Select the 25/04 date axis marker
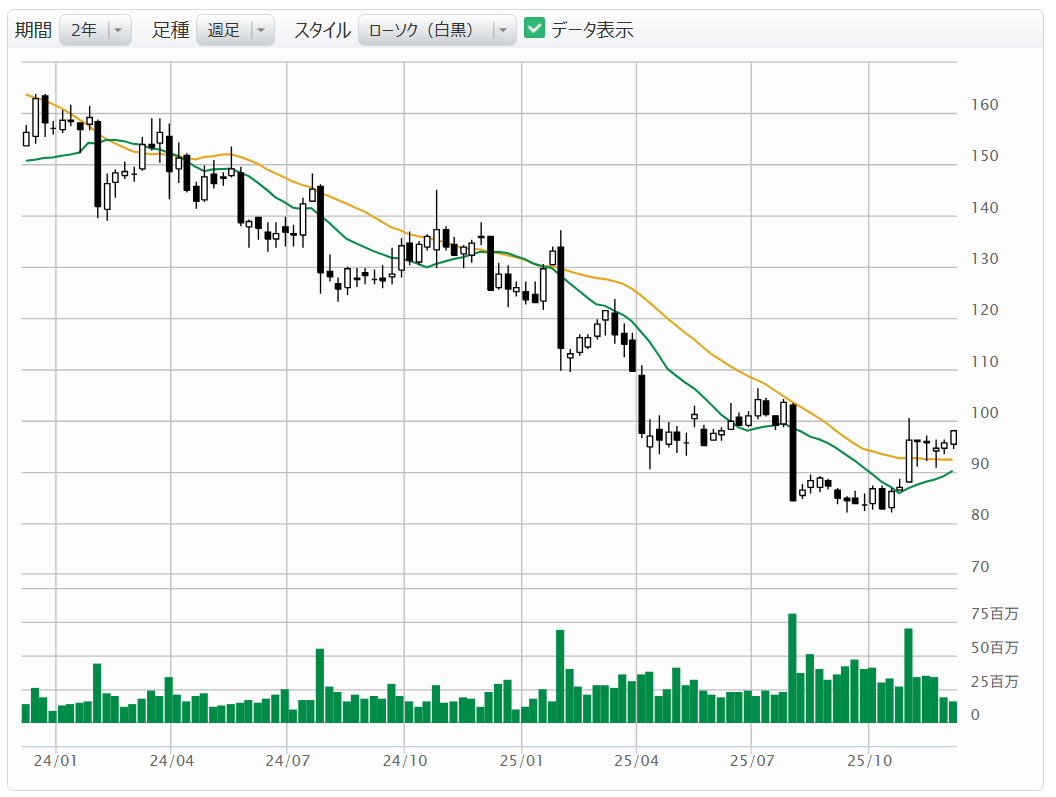This screenshot has height=797, width=1056. pos(637,761)
